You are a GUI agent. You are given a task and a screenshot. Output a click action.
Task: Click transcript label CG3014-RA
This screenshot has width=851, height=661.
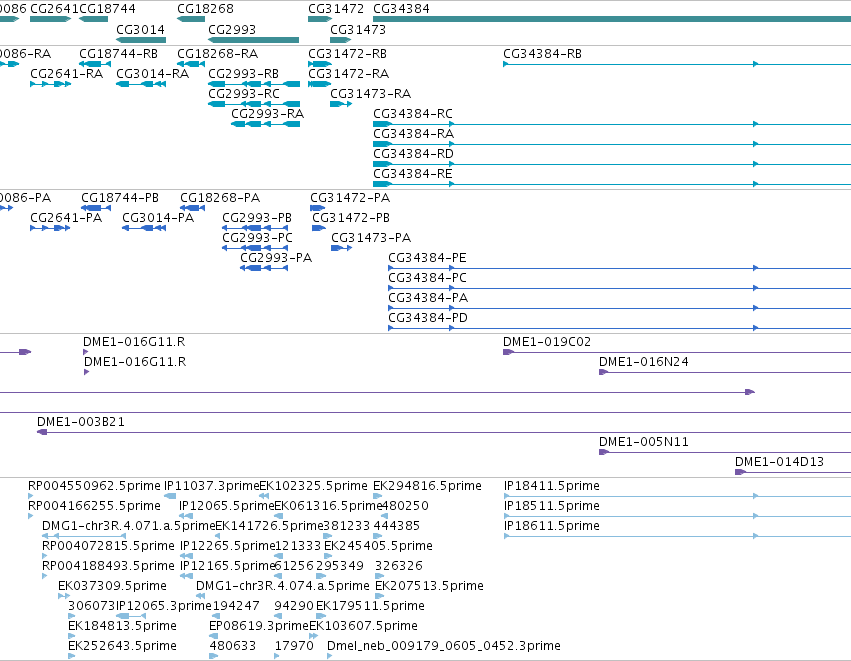click(x=153, y=73)
